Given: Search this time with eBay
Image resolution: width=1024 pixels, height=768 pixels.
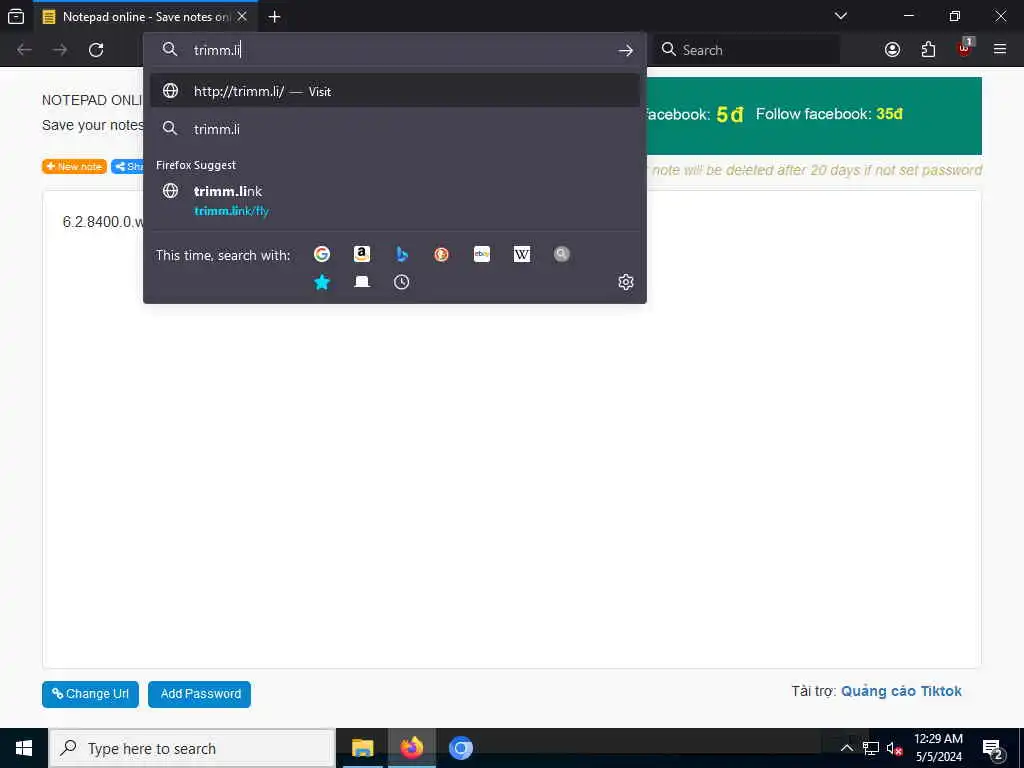Looking at the screenshot, I should [482, 254].
